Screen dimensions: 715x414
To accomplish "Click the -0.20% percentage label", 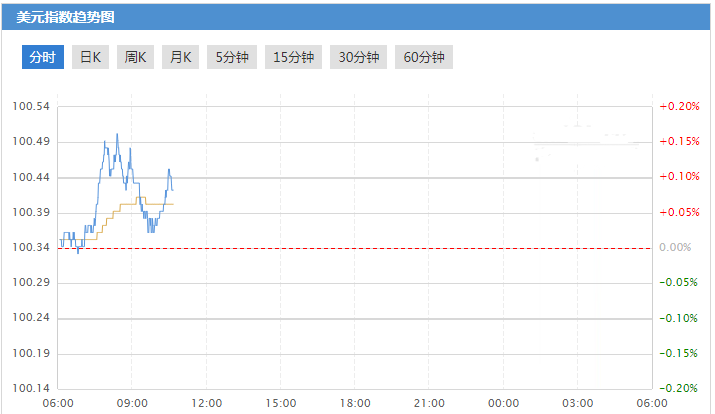I will pyautogui.click(x=679, y=389).
